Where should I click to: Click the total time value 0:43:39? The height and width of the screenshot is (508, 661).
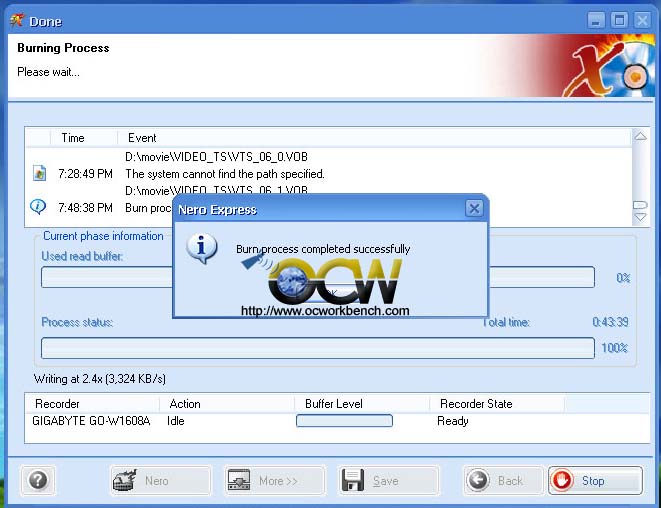610,322
